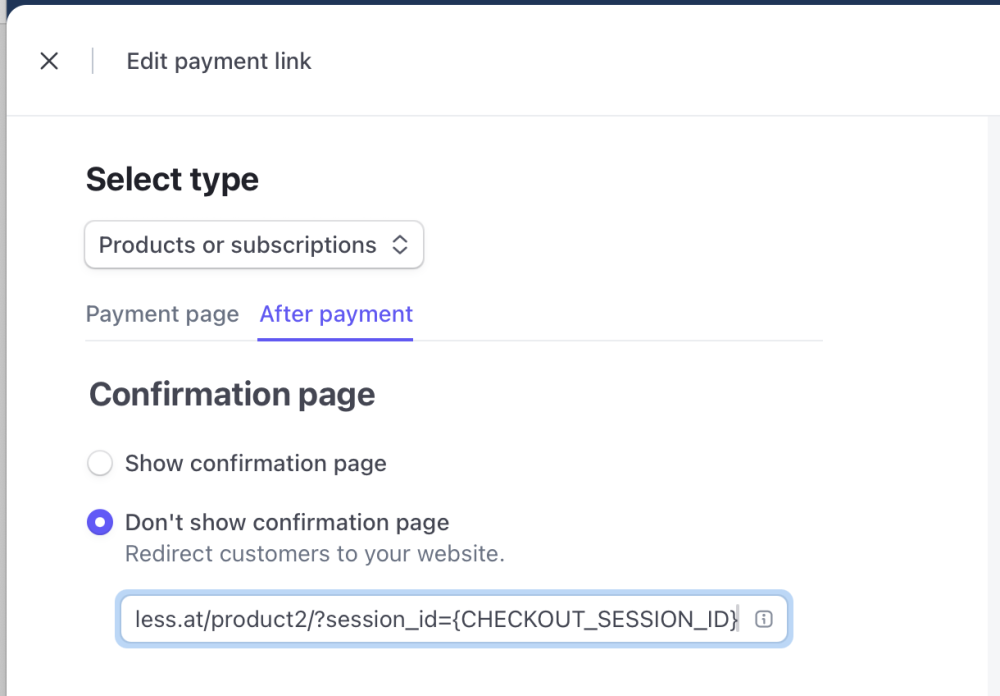This screenshot has width=1000, height=696.
Task: Click the Edit payment link title
Action: [219, 61]
